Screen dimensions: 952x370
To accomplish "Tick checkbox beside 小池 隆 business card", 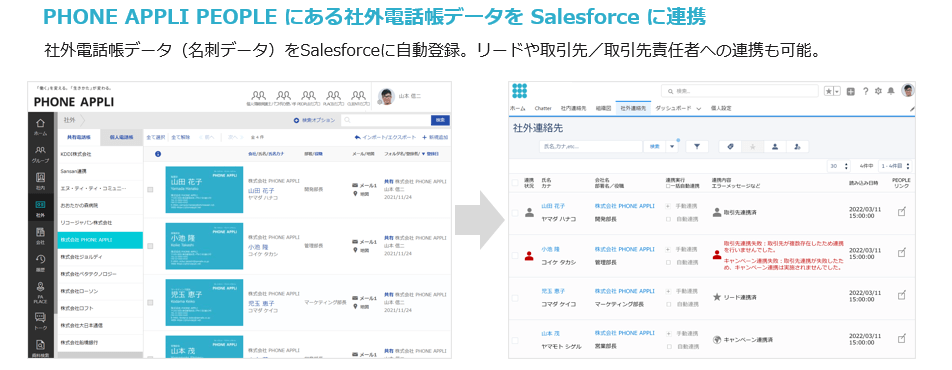I will (x=151, y=246).
